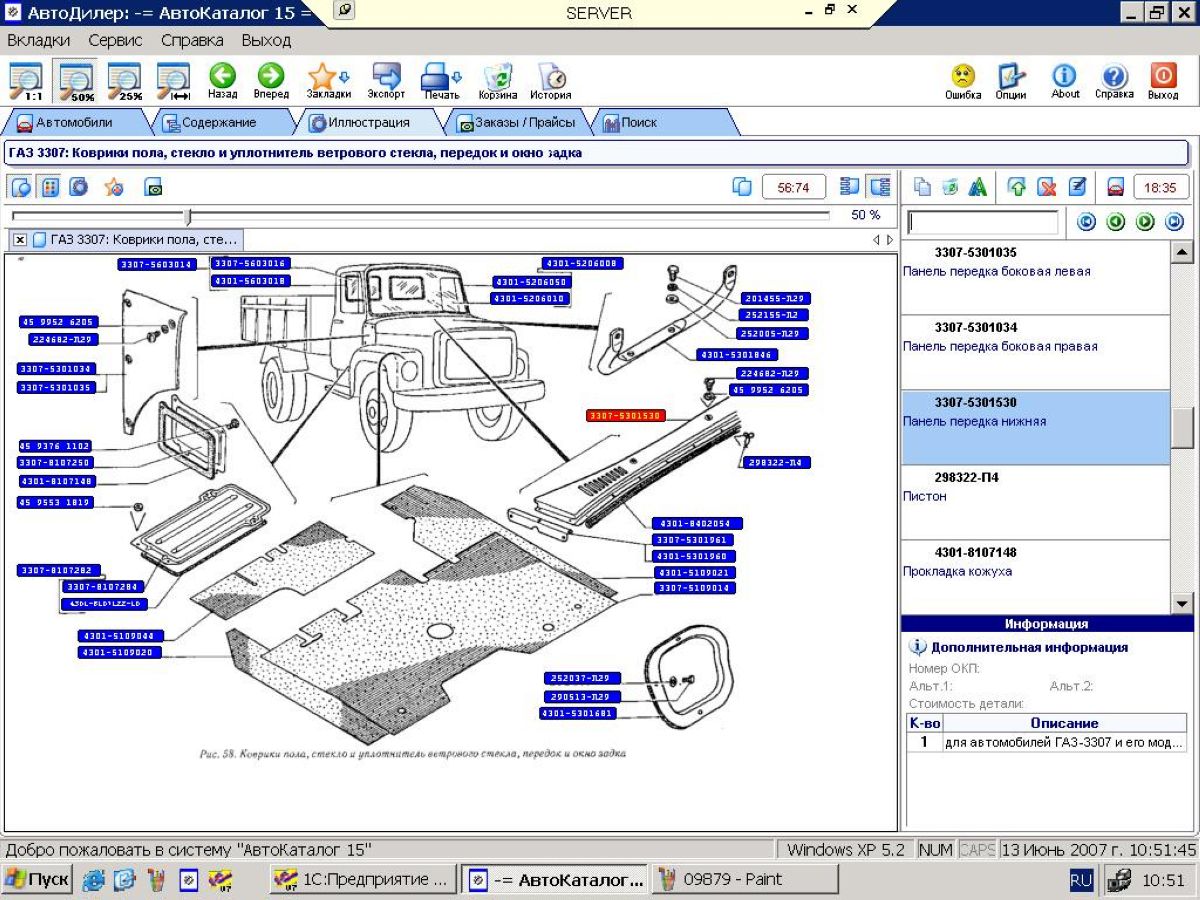1200x900 pixels.
Task: Open the Сервис menu
Action: tap(115, 41)
